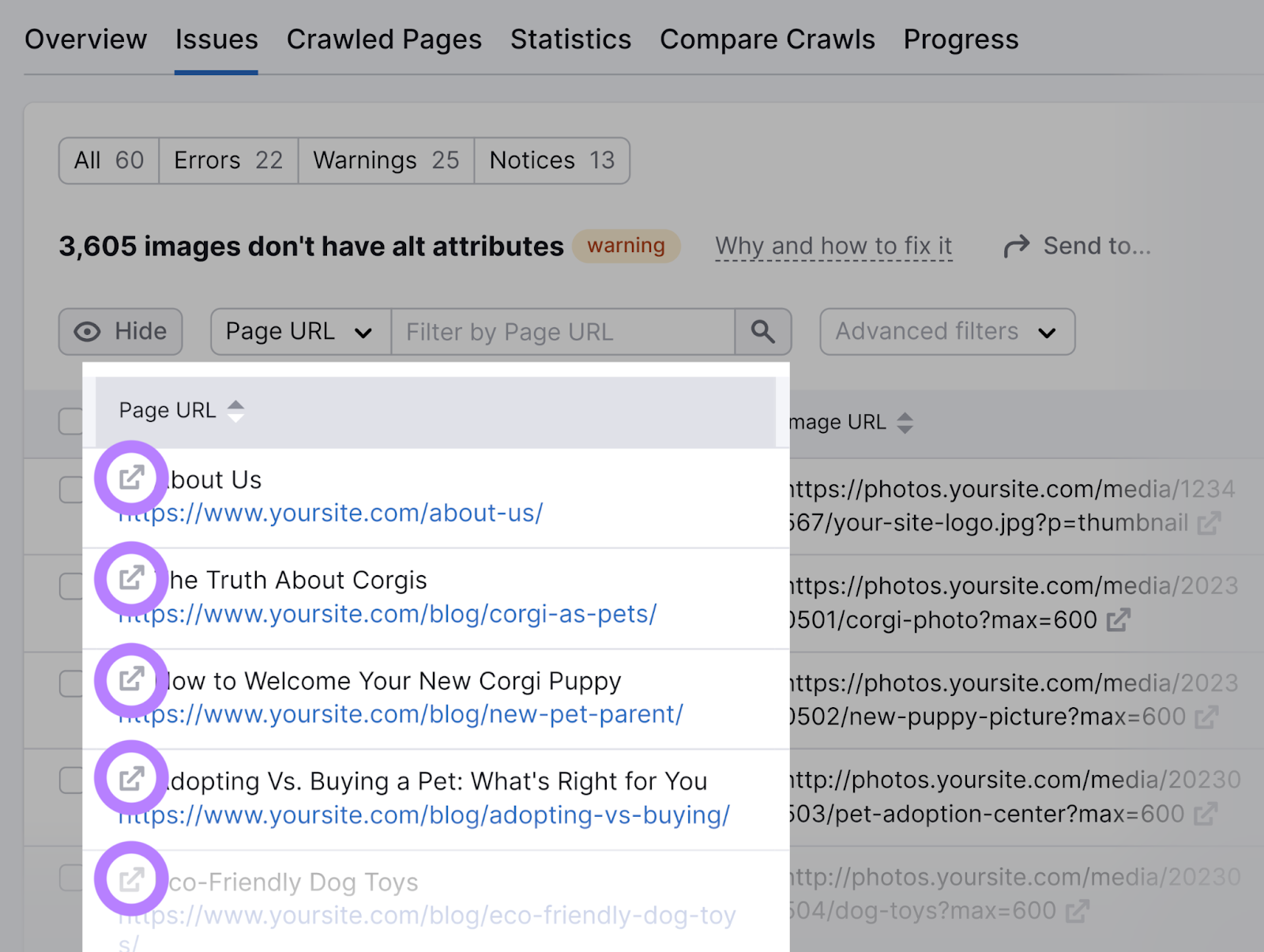The width and height of the screenshot is (1264, 952).
Task: Open Welcome Your New Corgi Puppy external icon
Action: pyautogui.click(x=131, y=679)
